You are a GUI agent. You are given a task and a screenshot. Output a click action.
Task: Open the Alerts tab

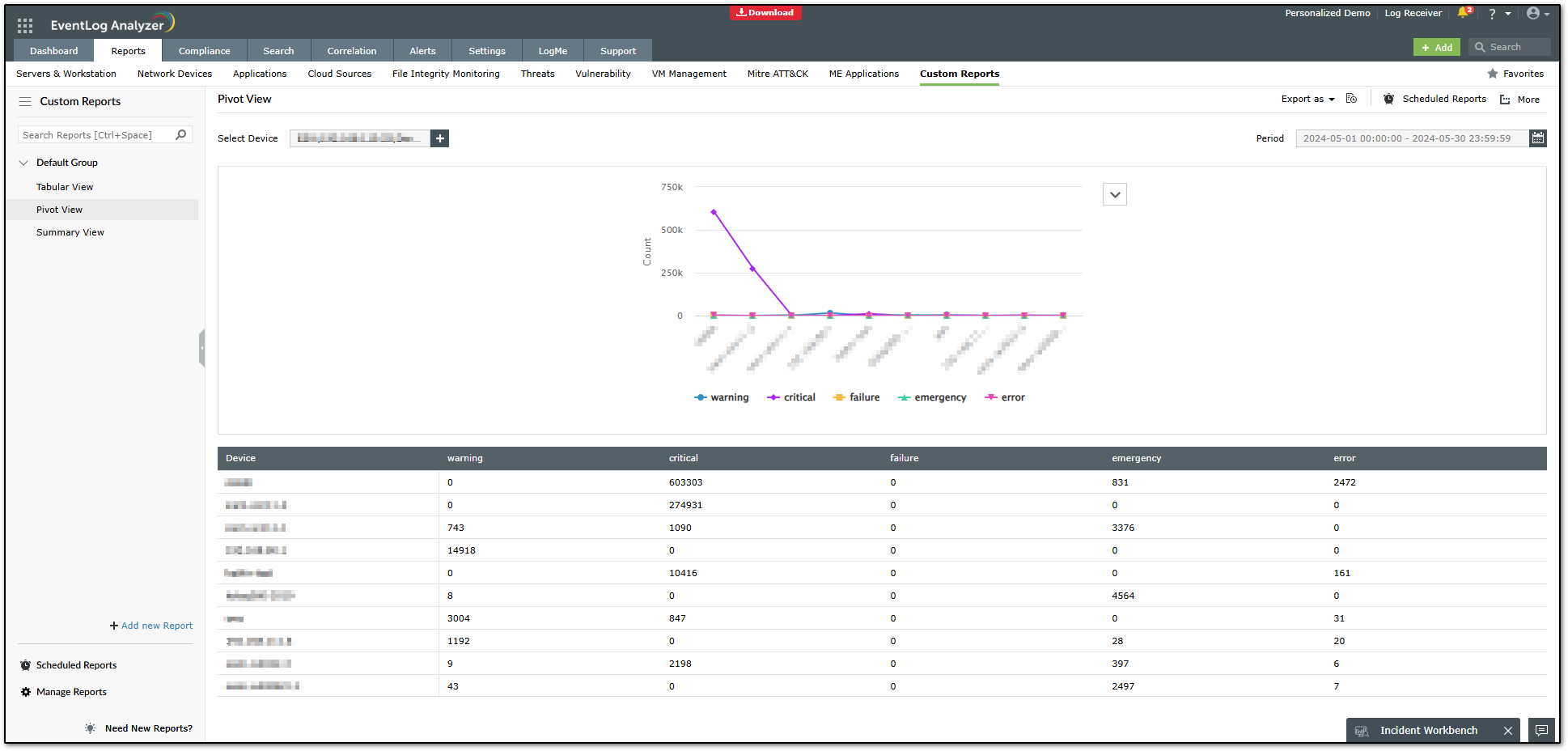point(422,50)
